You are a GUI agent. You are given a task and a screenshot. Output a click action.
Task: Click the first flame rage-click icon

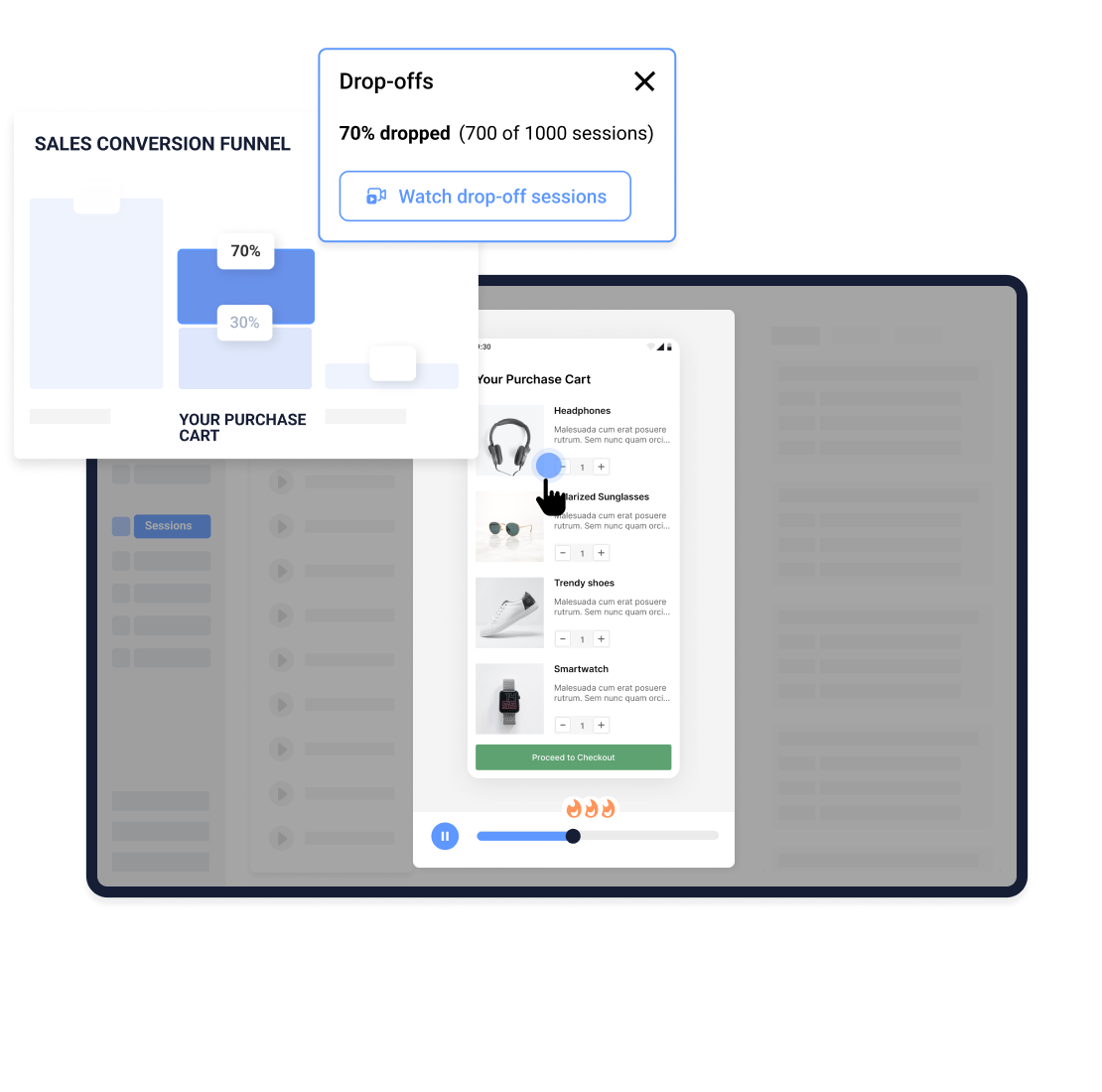pos(572,808)
